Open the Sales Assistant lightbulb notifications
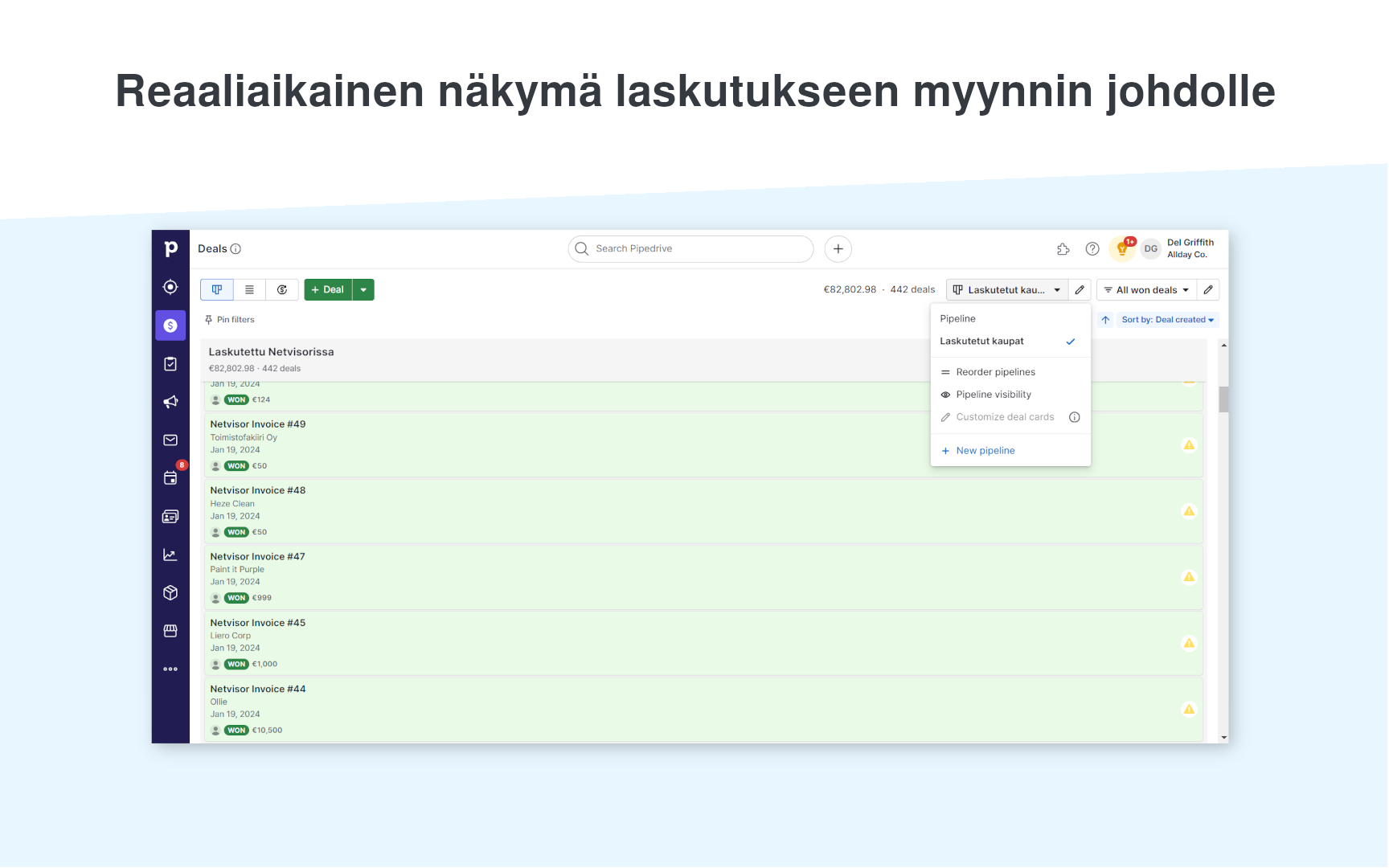The height and width of the screenshot is (868, 1389). tap(1122, 249)
